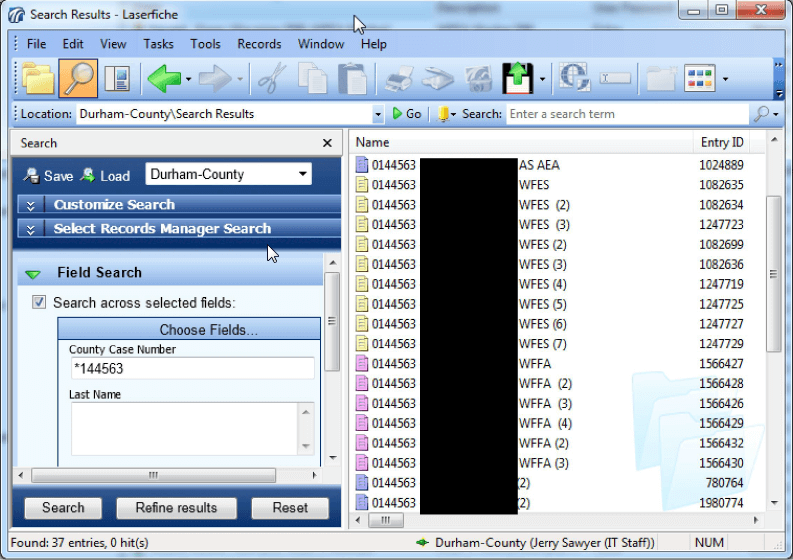This screenshot has height=560, width=793.
Task: Select the magnifier Search pane icon
Action: click(78, 78)
